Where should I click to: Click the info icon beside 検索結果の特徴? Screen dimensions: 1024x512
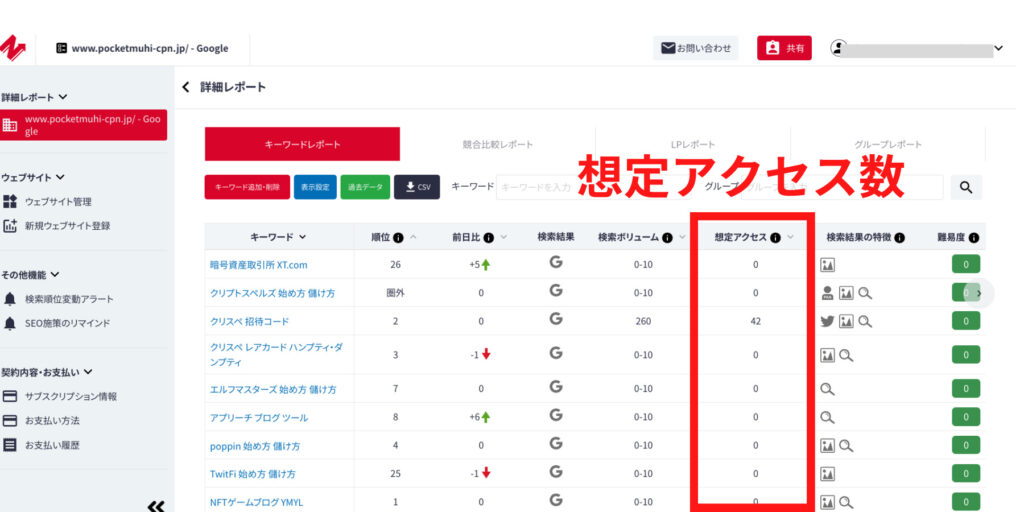point(899,238)
